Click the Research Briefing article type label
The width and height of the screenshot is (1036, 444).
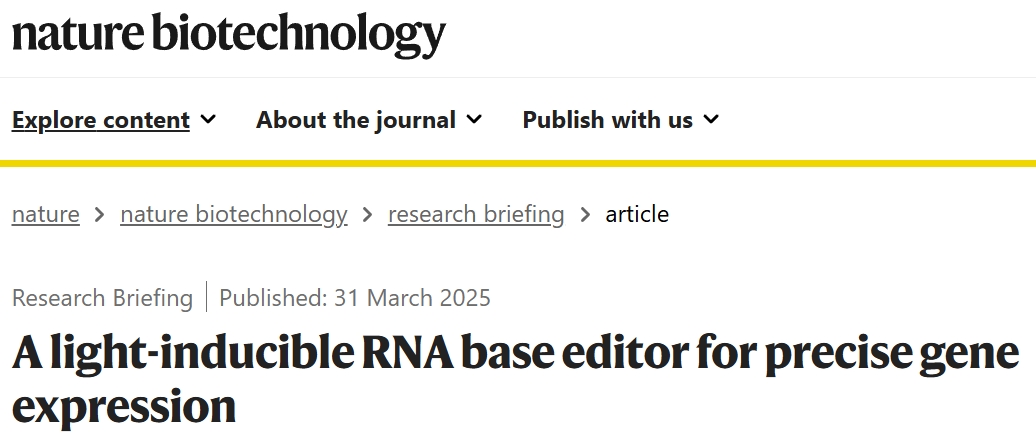coord(102,298)
